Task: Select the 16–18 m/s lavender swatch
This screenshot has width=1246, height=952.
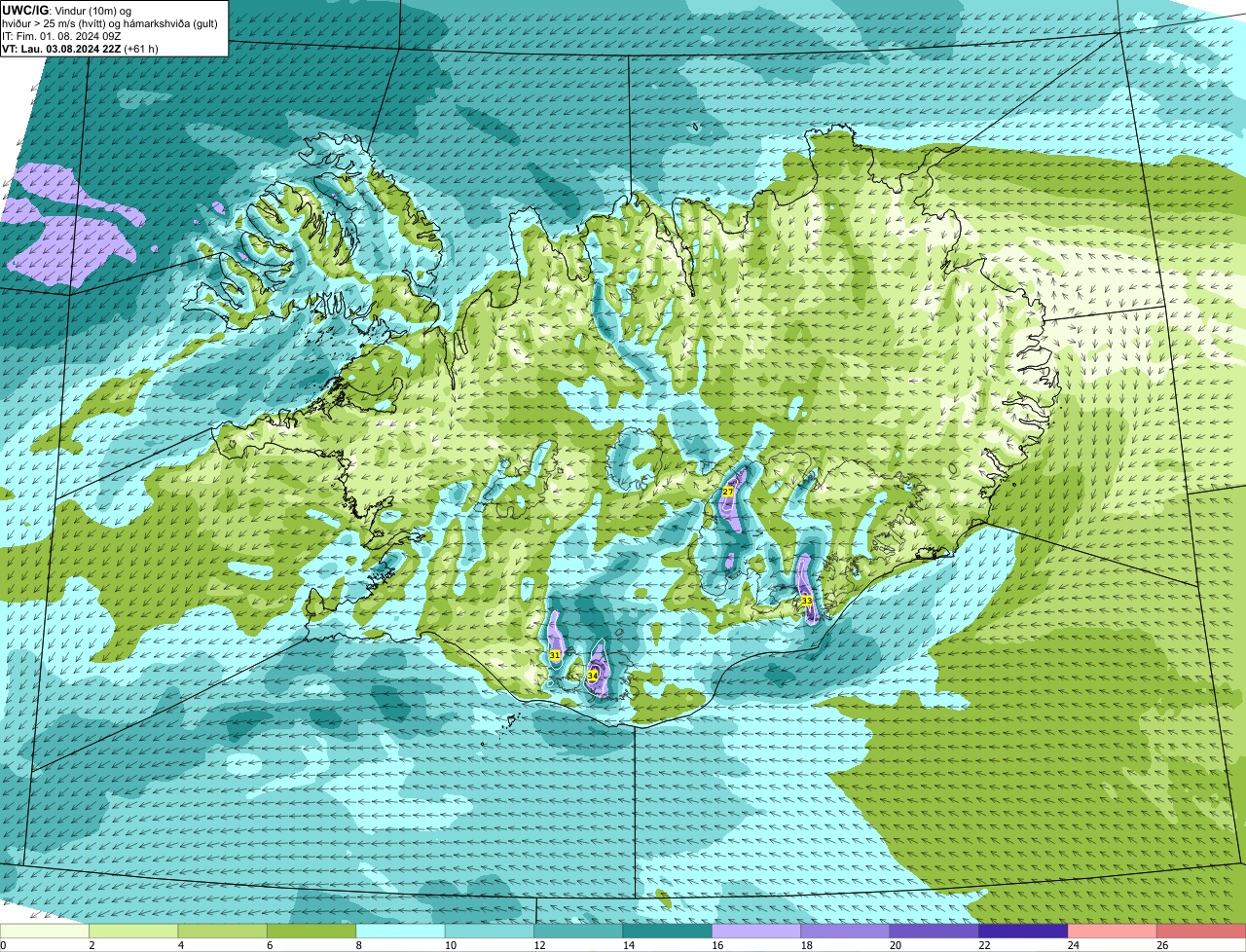Action: click(757, 931)
